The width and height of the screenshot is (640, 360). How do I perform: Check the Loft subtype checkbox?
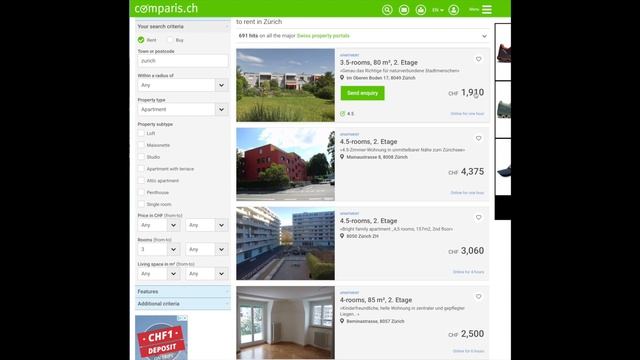pos(141,133)
